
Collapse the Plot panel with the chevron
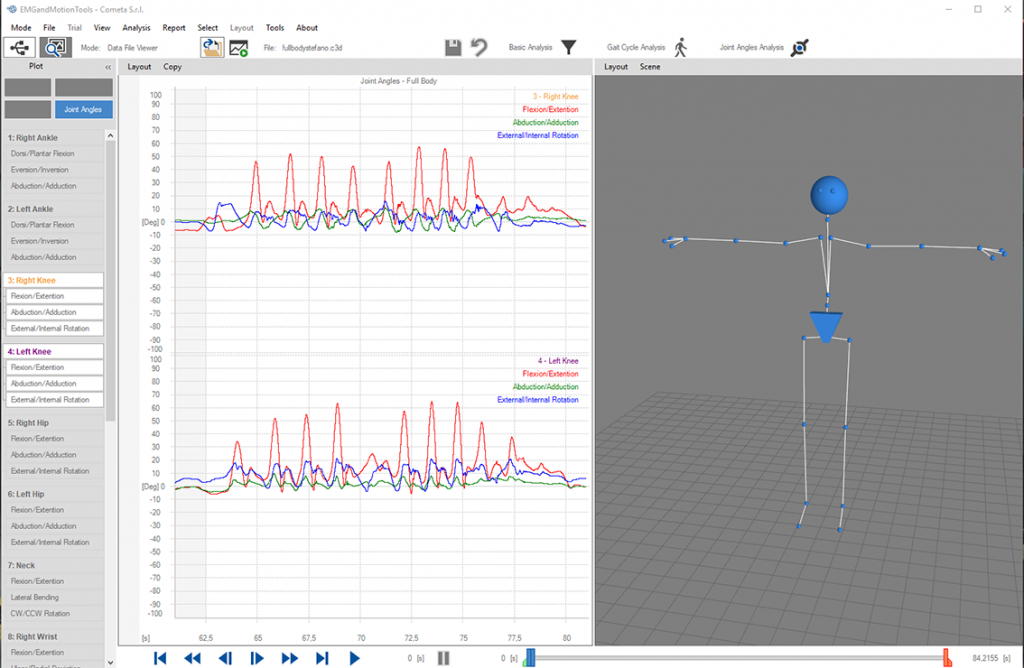tap(108, 67)
